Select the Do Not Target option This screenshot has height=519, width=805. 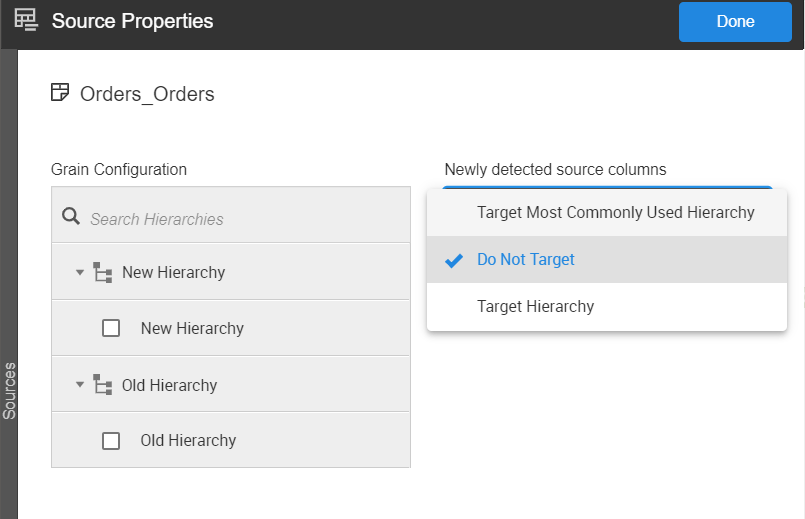pos(526,260)
